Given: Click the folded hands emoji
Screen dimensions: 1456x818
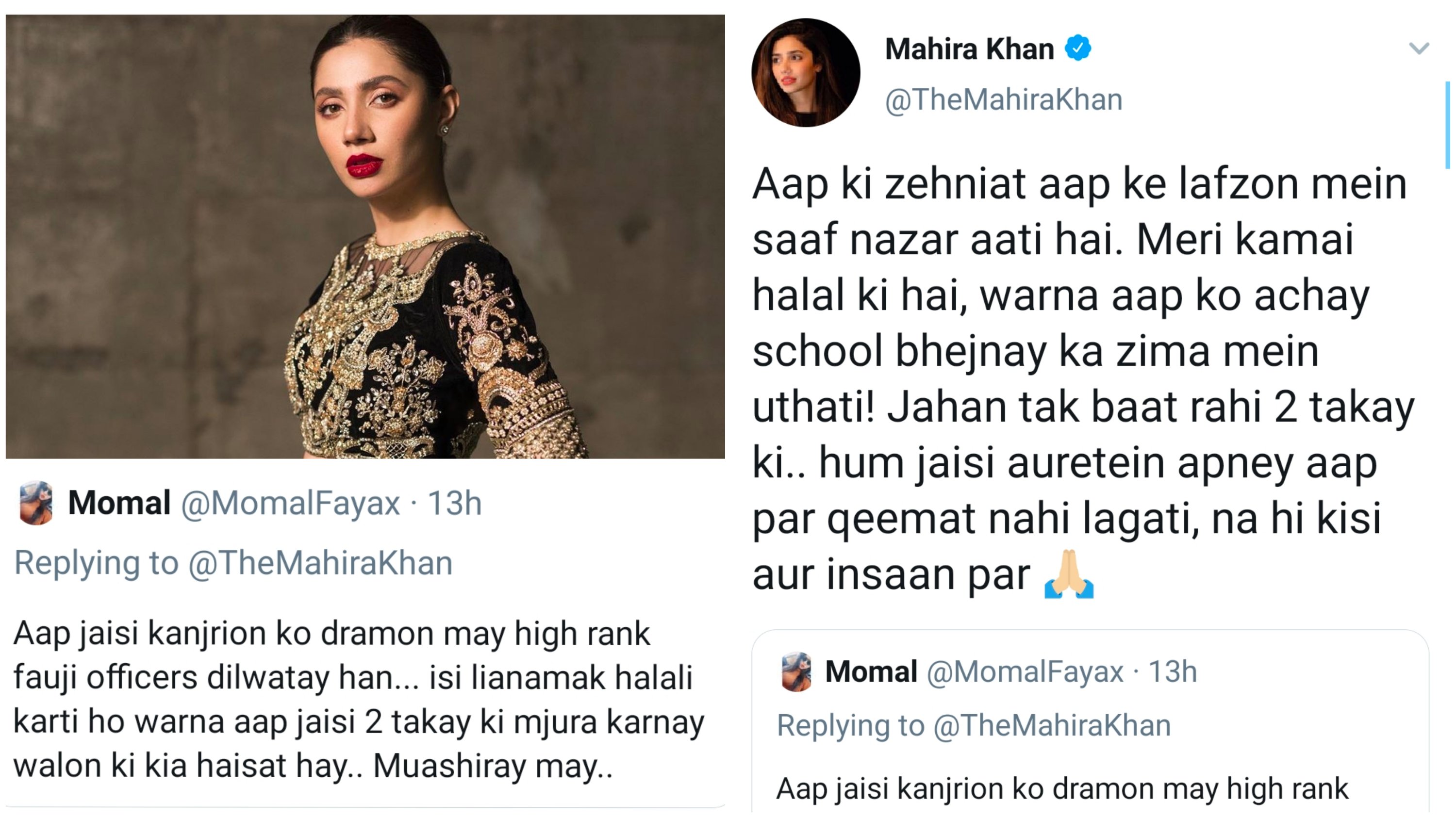Looking at the screenshot, I should click(x=1069, y=574).
